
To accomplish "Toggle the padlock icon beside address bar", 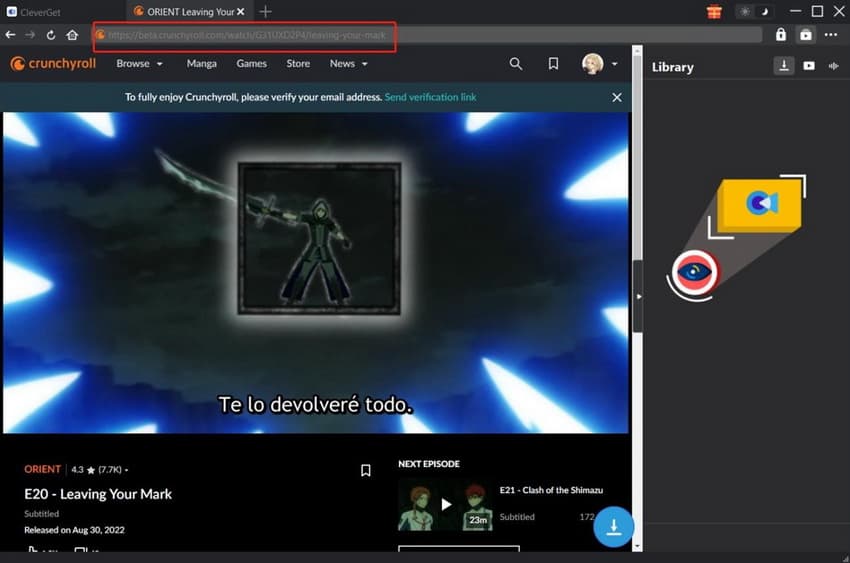I will click(x=781, y=35).
